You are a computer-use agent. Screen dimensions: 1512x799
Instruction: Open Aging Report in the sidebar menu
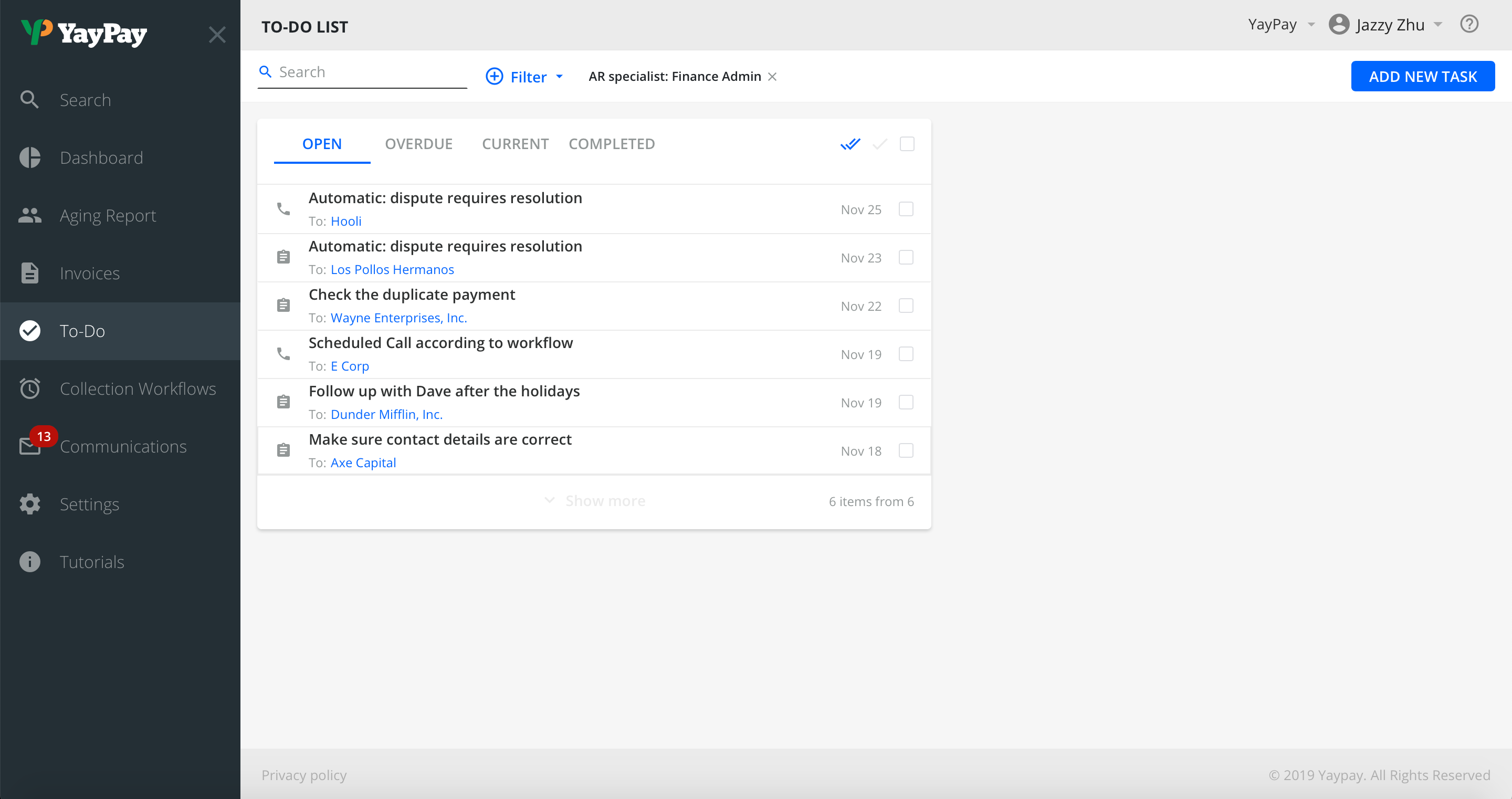120,215
